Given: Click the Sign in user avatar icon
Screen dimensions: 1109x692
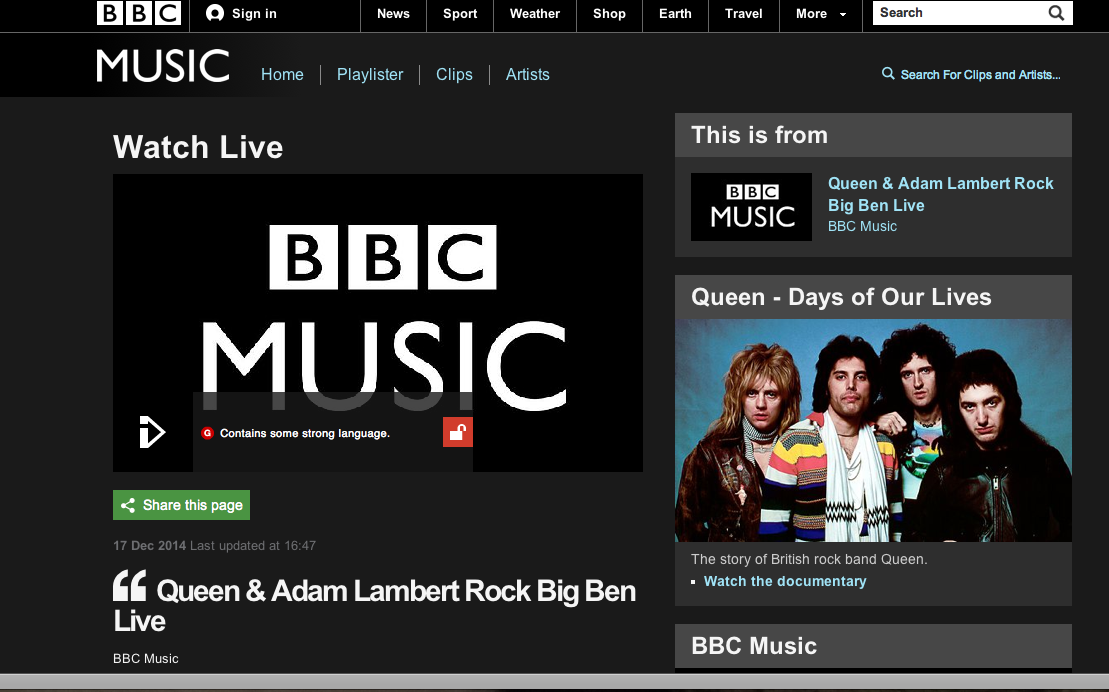Looking at the screenshot, I should [x=215, y=13].
